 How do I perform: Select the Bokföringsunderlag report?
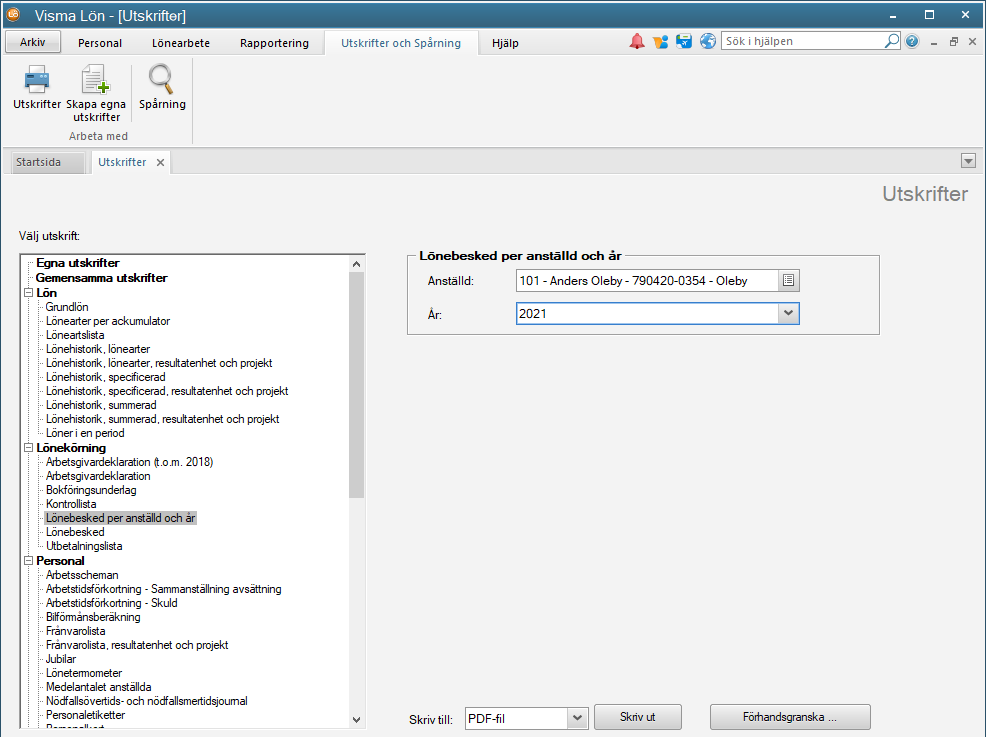point(91,490)
